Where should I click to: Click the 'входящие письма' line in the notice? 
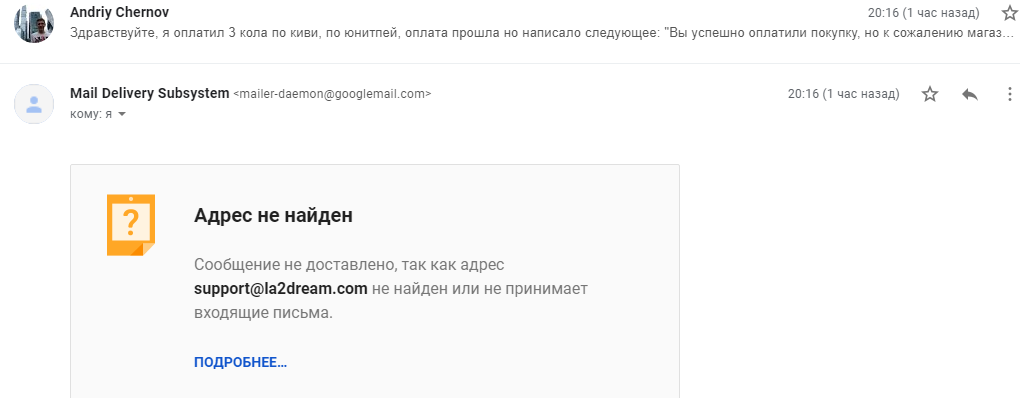pos(263,313)
